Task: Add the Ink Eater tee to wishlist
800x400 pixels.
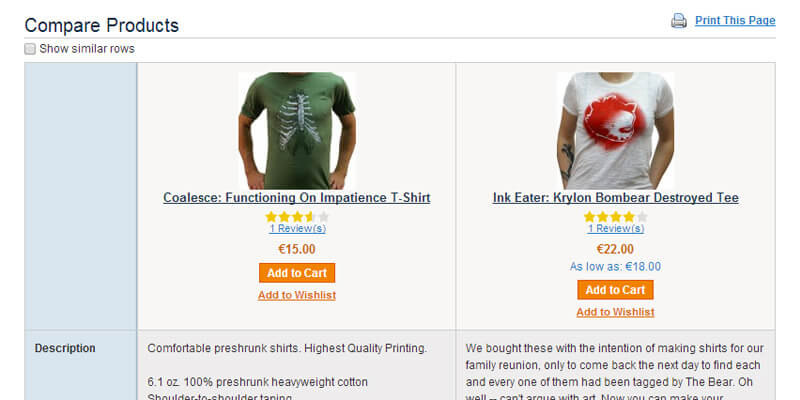Action: 615,312
